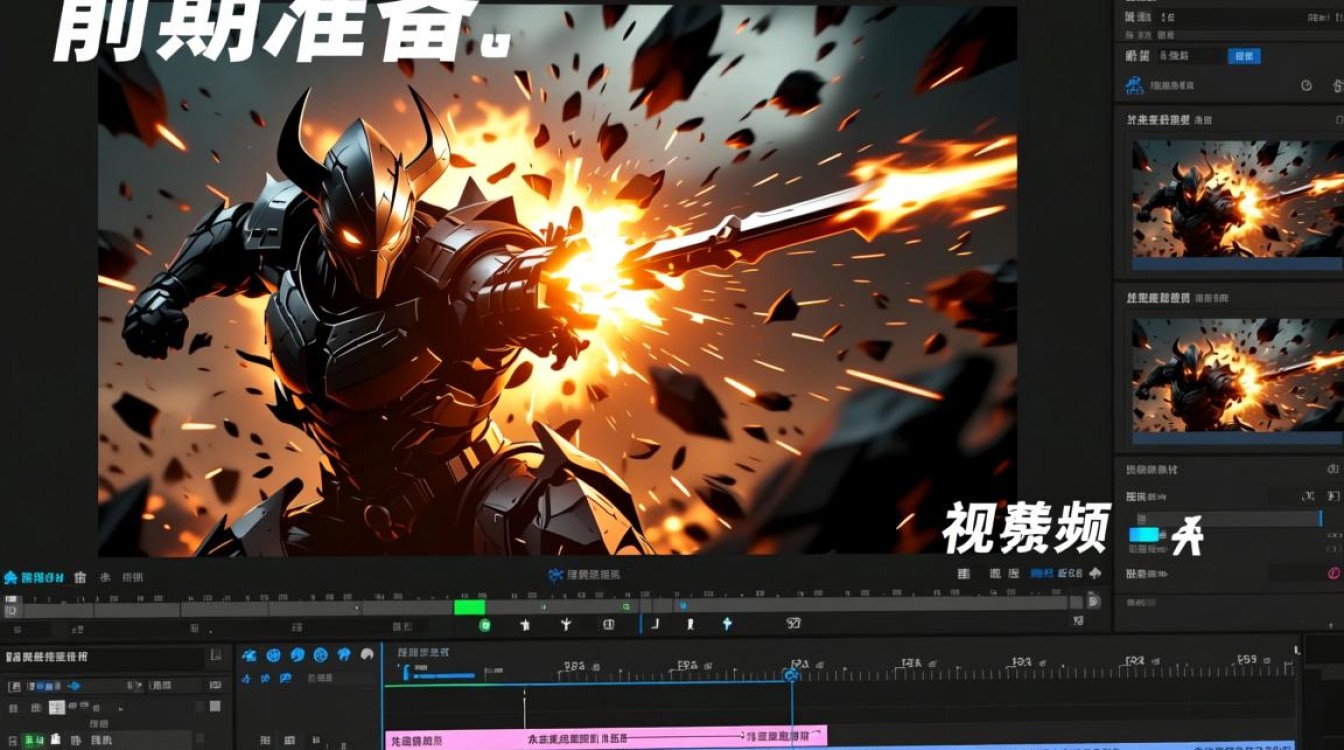The image size is (1344, 750).
Task: Select the blue circular playhead on timeline ruler
Action: coord(791,676)
